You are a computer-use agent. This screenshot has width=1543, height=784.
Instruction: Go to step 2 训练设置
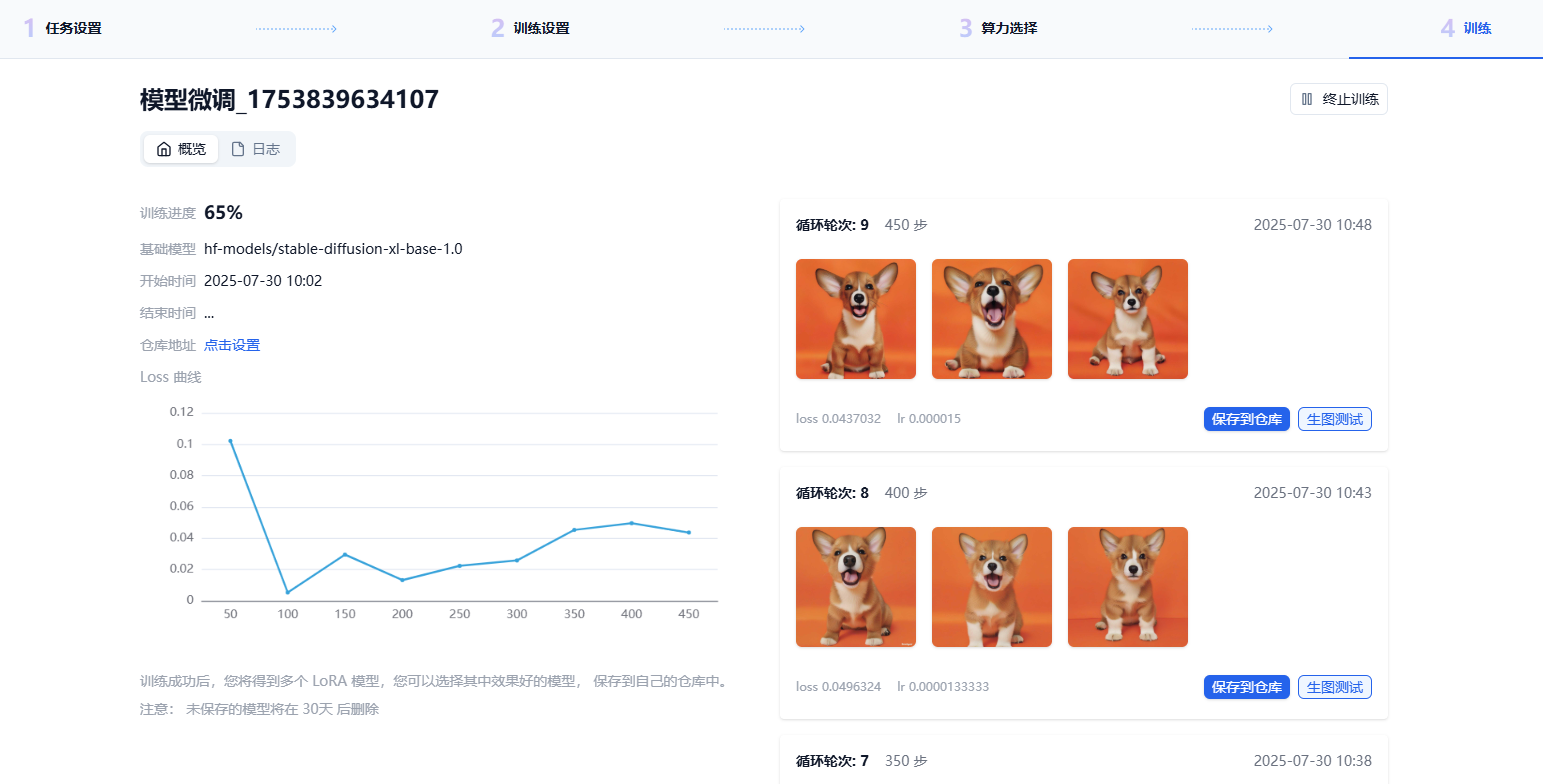[x=530, y=28]
